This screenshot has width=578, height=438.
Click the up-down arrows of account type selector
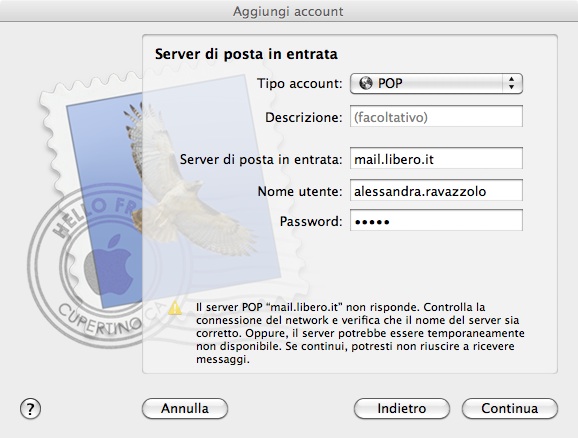click(x=511, y=83)
